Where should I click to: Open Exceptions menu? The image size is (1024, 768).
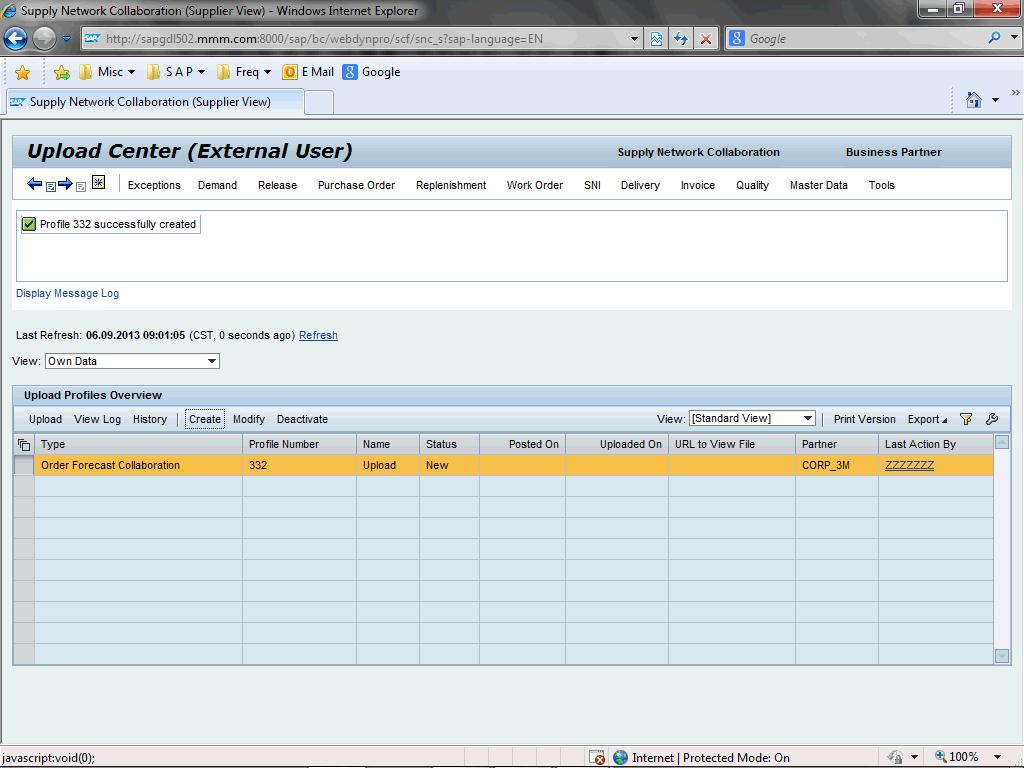tap(154, 185)
